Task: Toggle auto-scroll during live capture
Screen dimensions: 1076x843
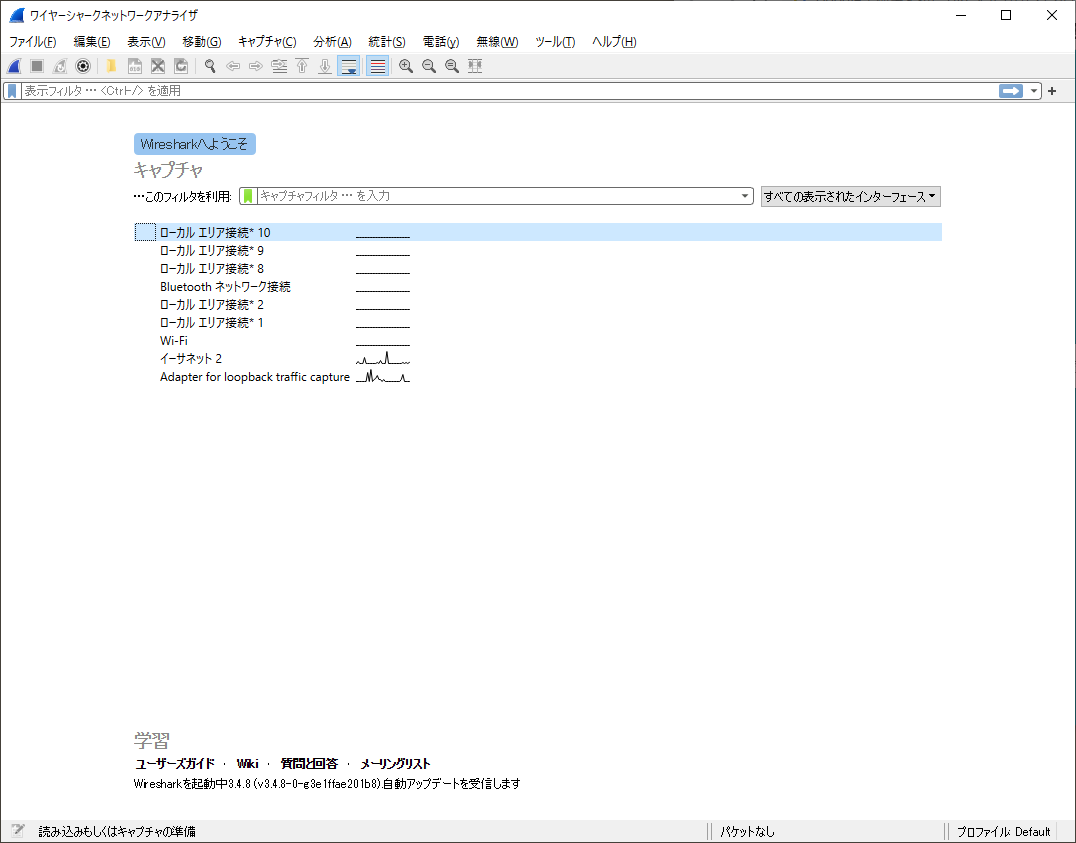Action: pos(349,66)
